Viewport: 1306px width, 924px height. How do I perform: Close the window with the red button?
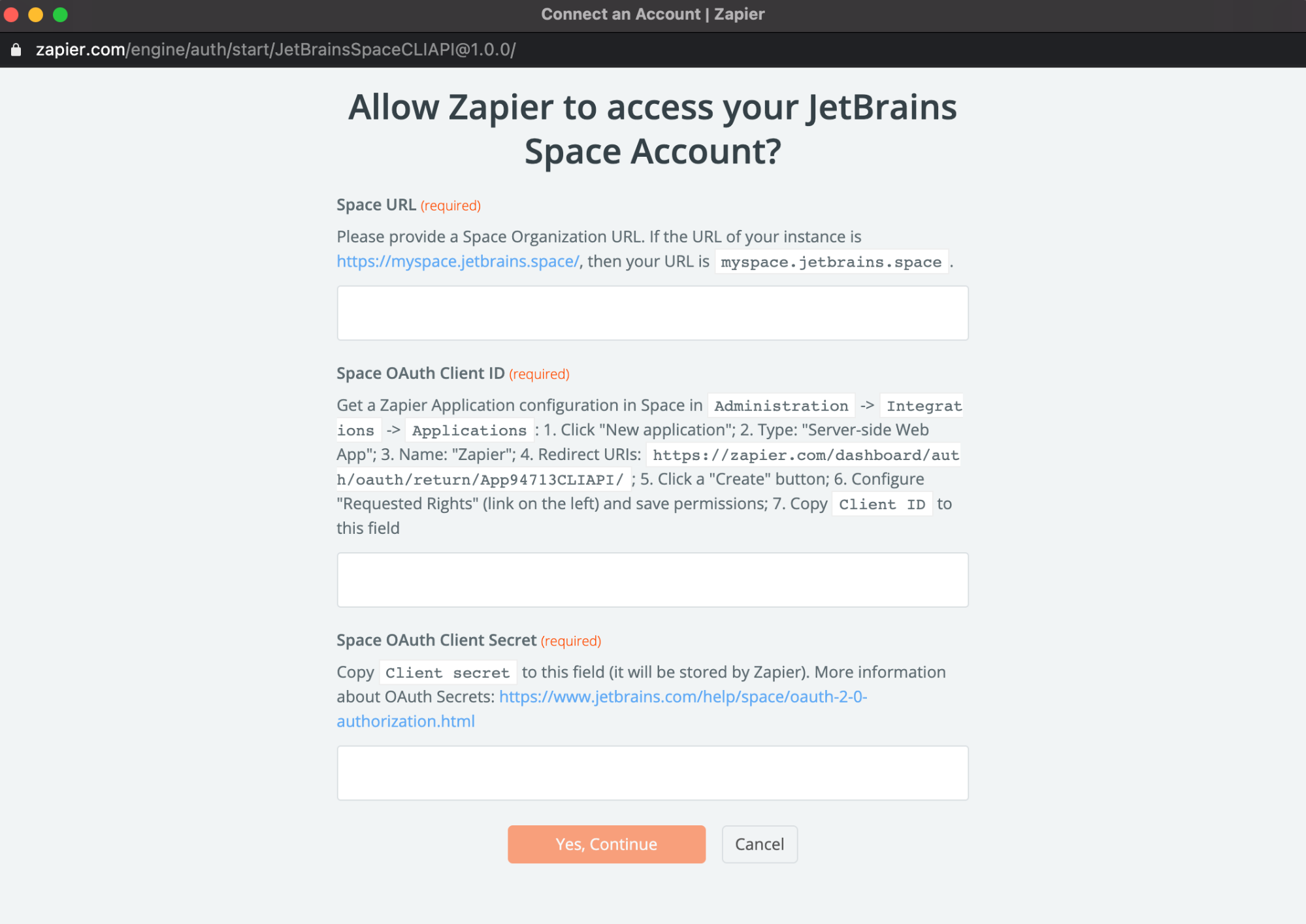point(11,14)
